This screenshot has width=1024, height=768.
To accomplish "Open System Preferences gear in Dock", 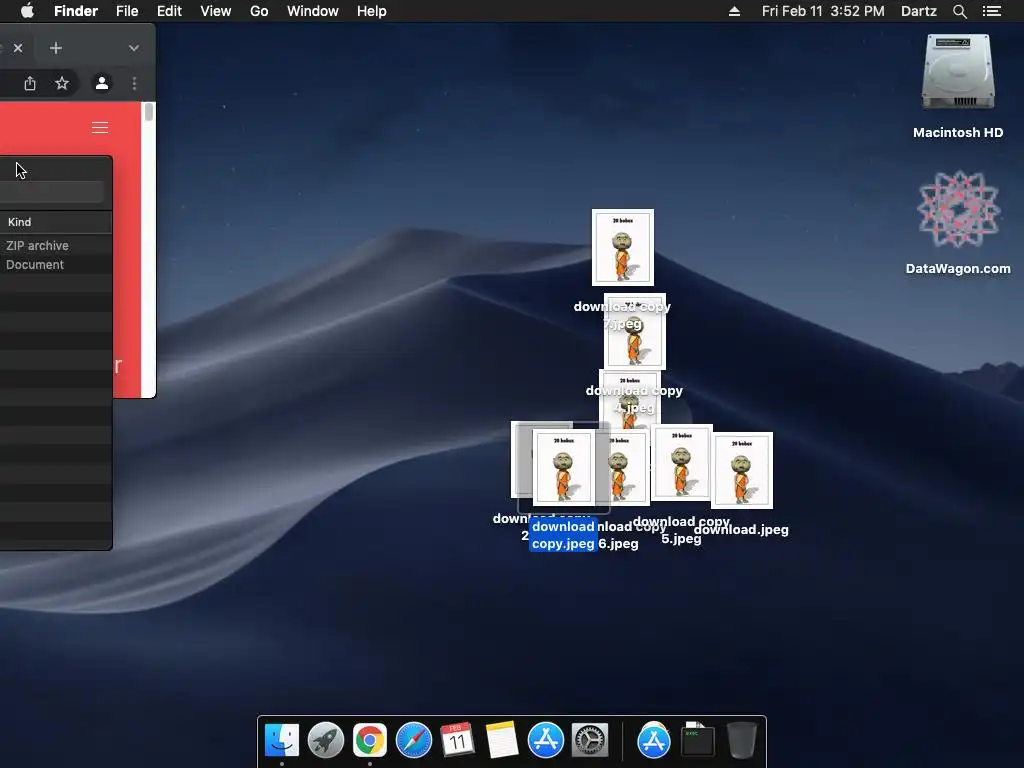I will (590, 741).
